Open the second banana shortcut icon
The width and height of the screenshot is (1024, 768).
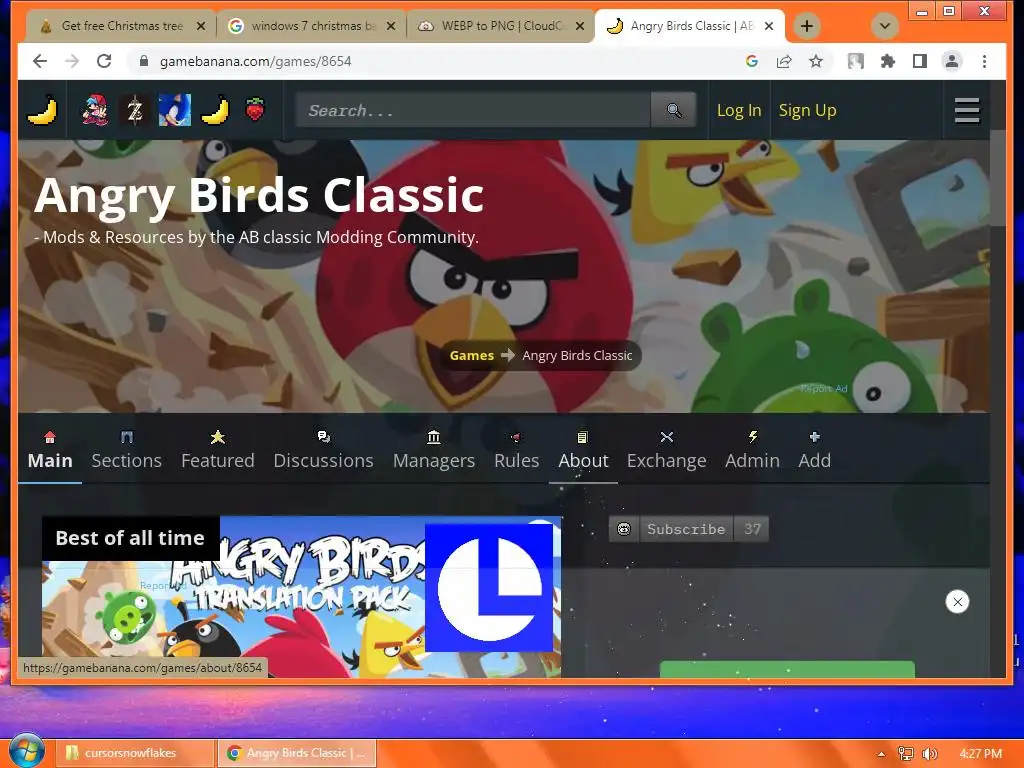point(215,110)
